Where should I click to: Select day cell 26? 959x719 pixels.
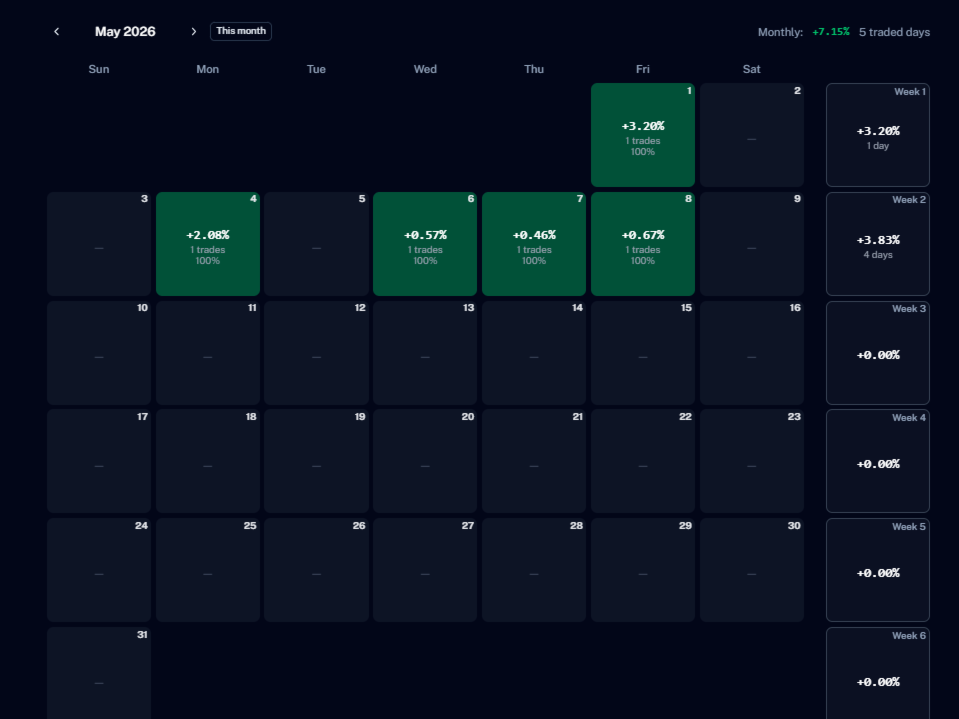pyautogui.click(x=316, y=570)
